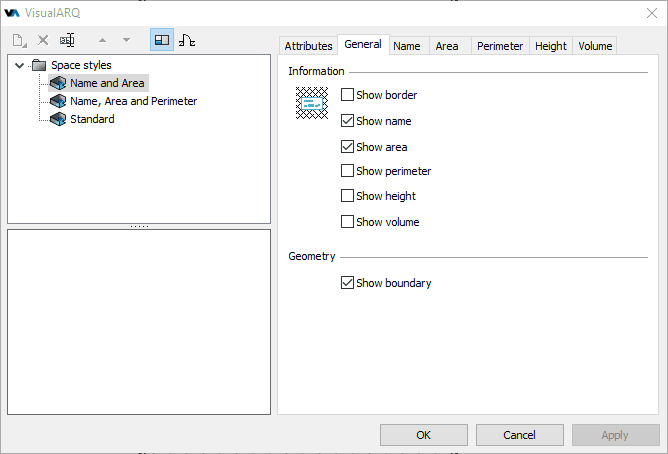This screenshot has width=668, height=454.
Task: Enable the Show volume checkbox
Action: point(347,222)
